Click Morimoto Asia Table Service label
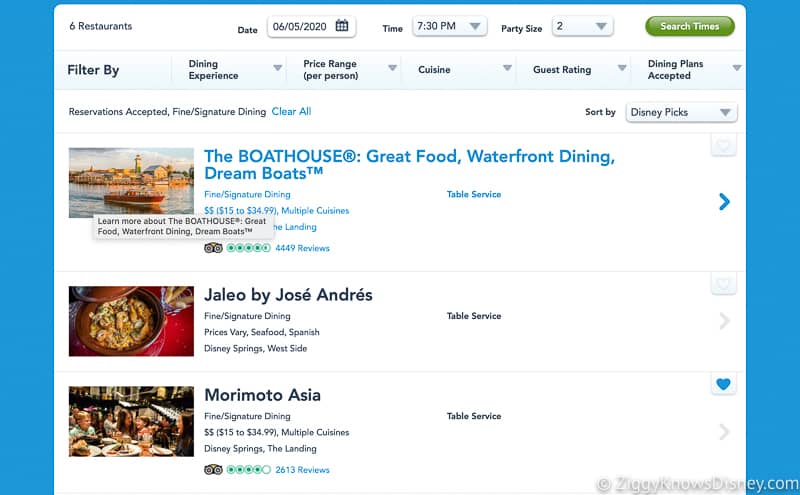This screenshot has height=495, width=800. pyautogui.click(x=474, y=416)
